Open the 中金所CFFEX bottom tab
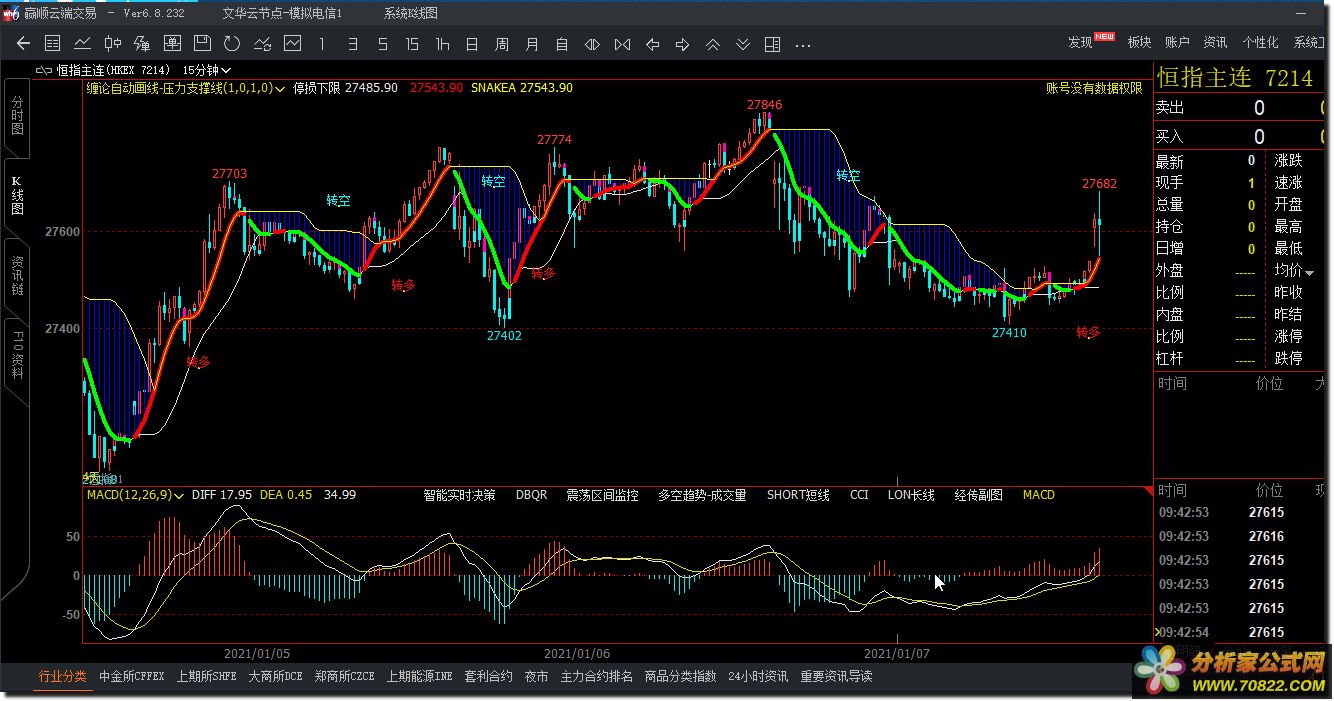 coord(131,677)
